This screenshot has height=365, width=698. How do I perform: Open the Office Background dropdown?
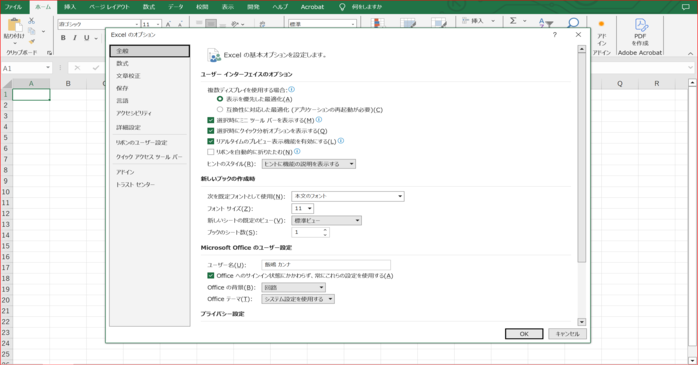293,288
